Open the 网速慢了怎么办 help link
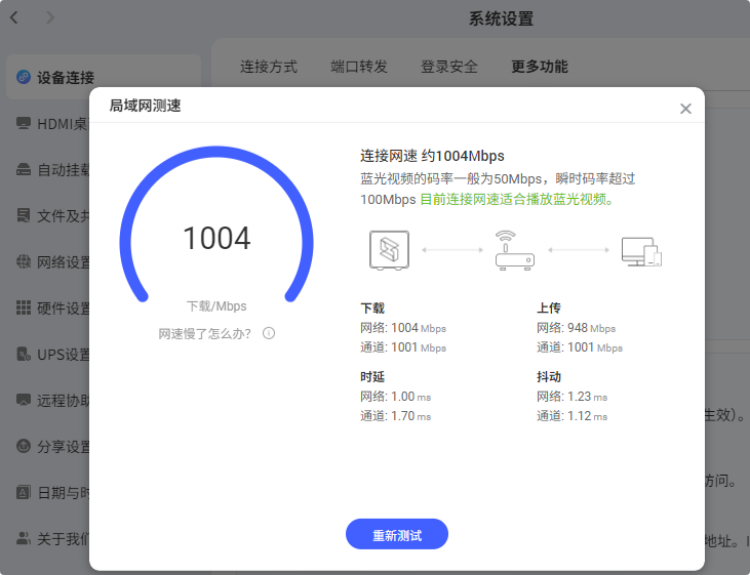 point(204,333)
